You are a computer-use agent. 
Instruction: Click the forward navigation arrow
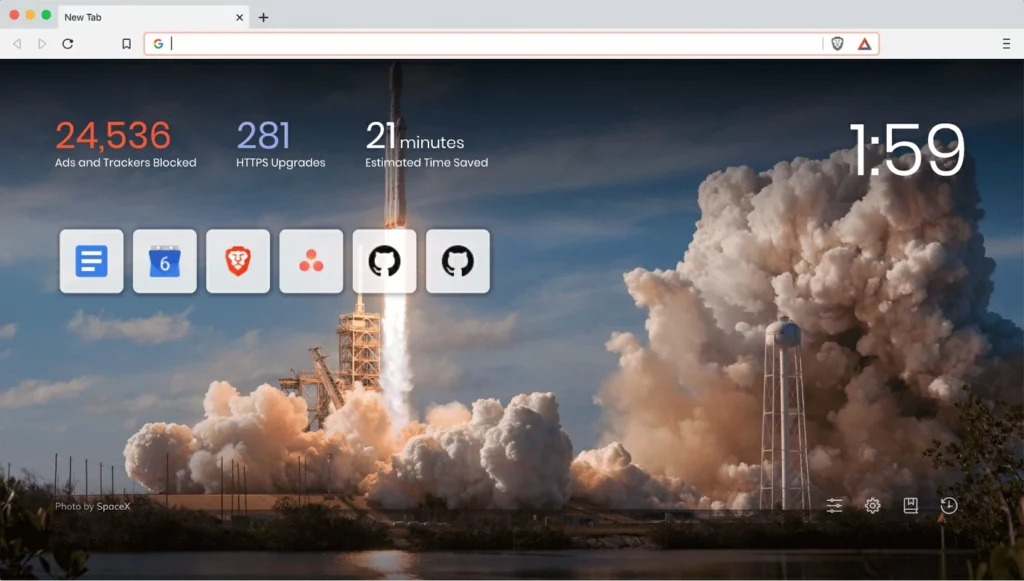(x=42, y=44)
